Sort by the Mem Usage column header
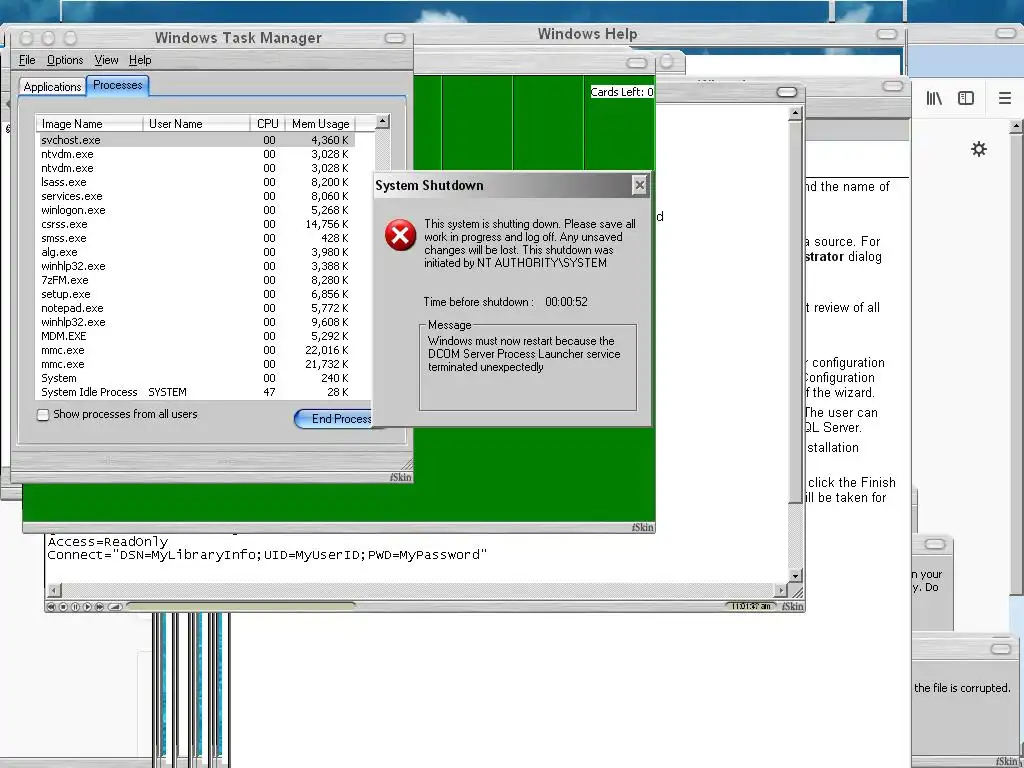This screenshot has height=768, width=1024. pyautogui.click(x=321, y=123)
